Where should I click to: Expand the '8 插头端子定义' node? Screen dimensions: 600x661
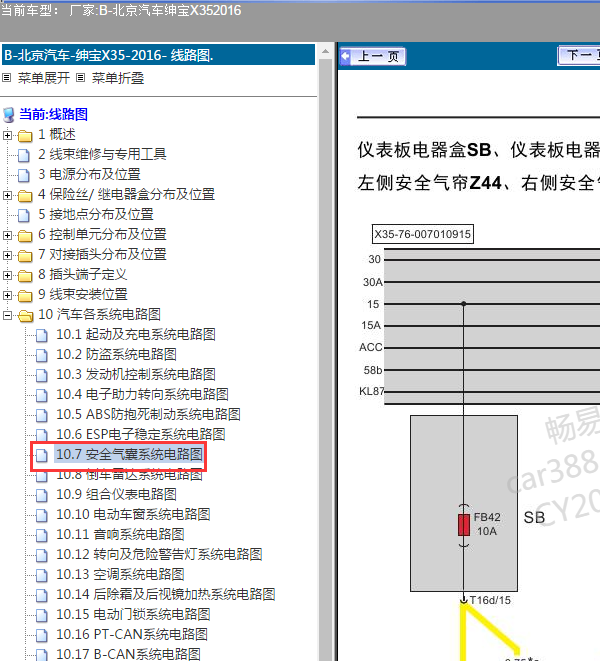tap(7, 275)
